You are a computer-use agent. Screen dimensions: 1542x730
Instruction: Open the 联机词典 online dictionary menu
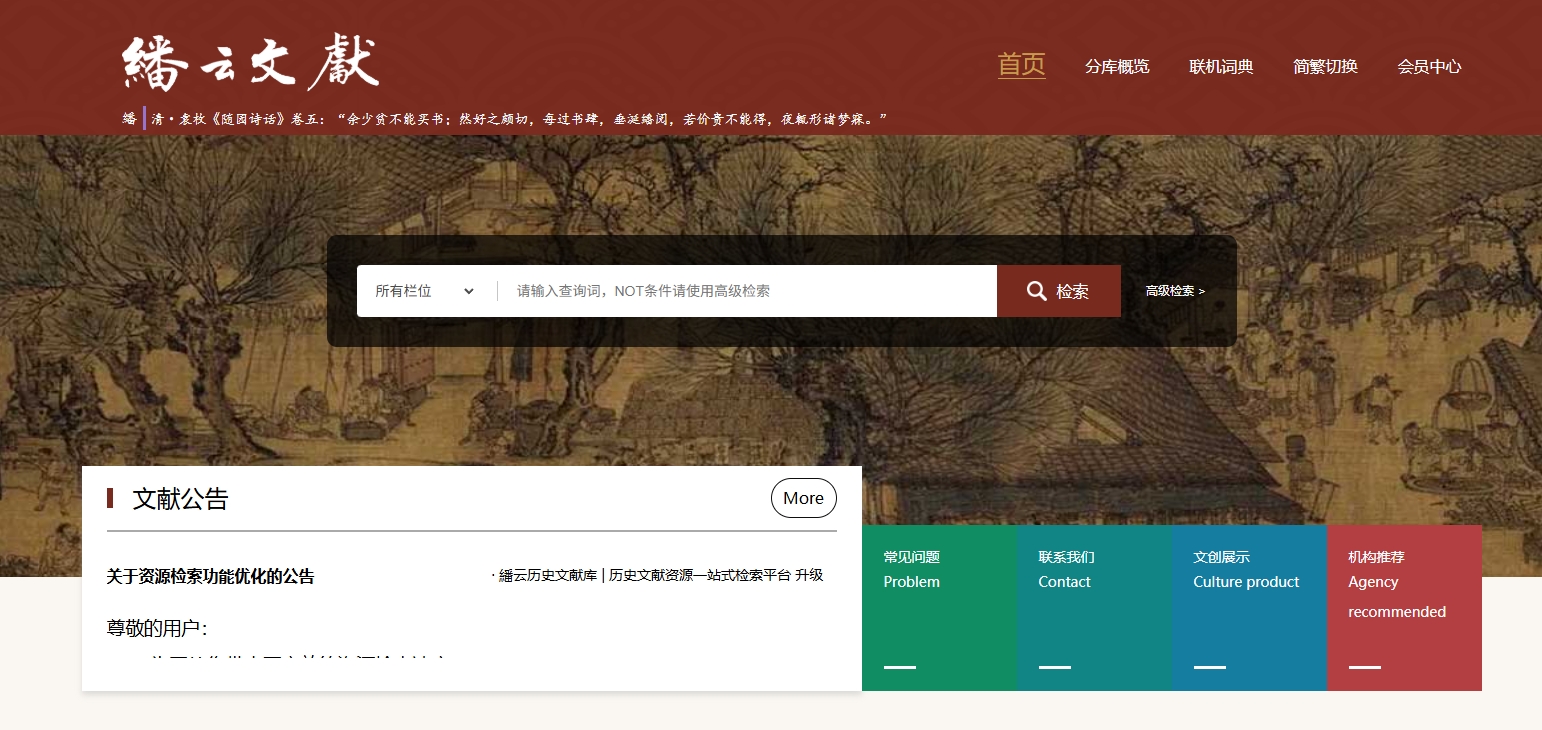click(1221, 67)
